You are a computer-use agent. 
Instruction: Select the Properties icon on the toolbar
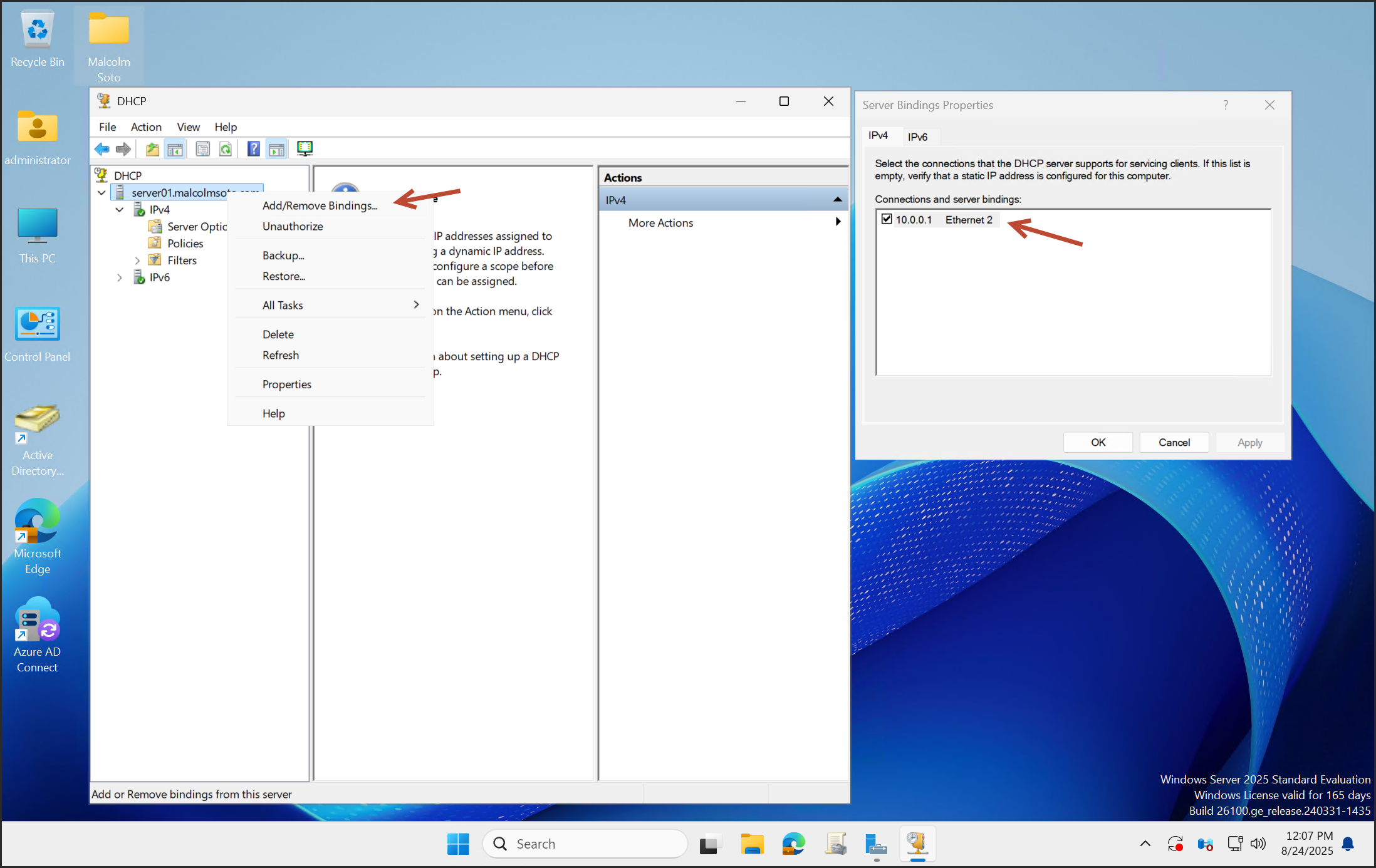click(x=202, y=148)
